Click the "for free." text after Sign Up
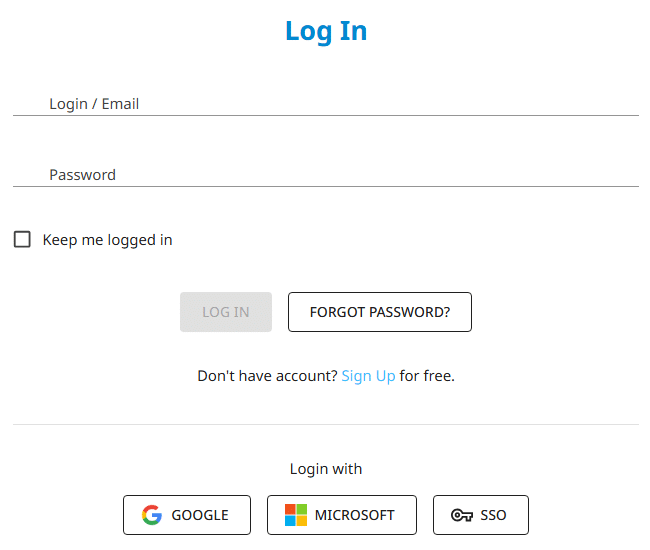650x550 pixels. pos(427,376)
